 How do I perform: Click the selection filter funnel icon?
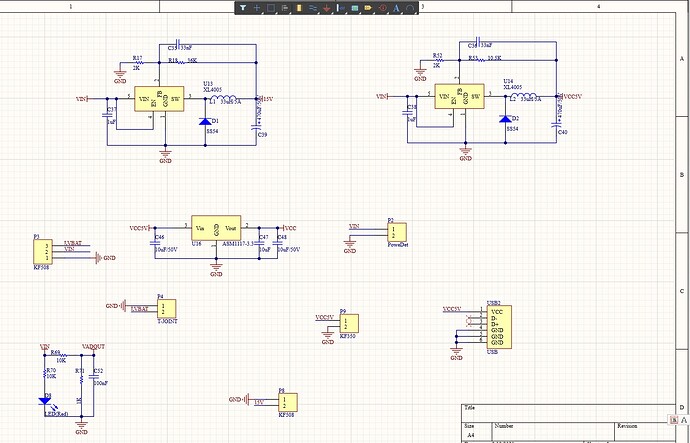(243, 7)
